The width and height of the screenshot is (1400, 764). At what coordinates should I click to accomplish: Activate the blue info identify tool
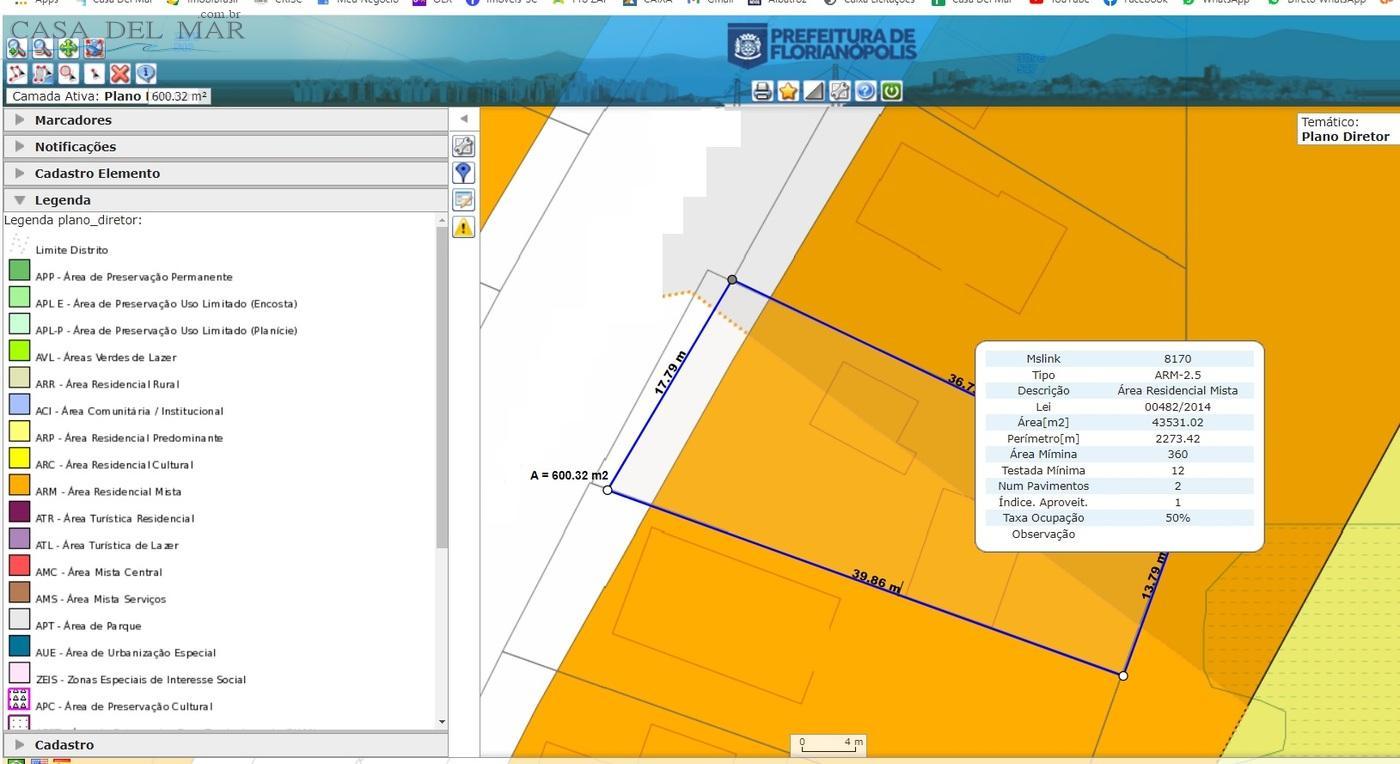(146, 74)
